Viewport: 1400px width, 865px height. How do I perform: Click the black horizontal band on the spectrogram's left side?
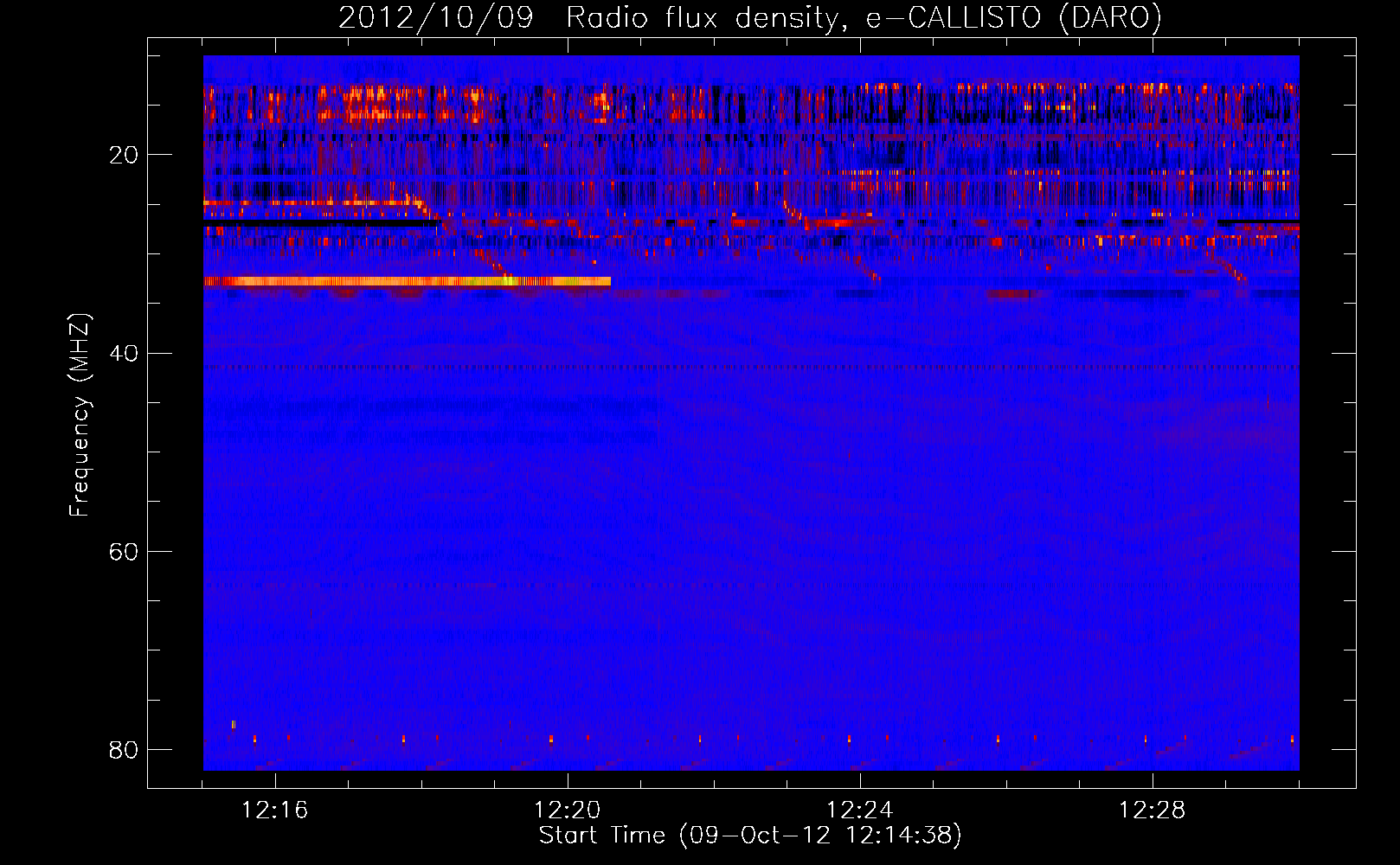[322, 222]
